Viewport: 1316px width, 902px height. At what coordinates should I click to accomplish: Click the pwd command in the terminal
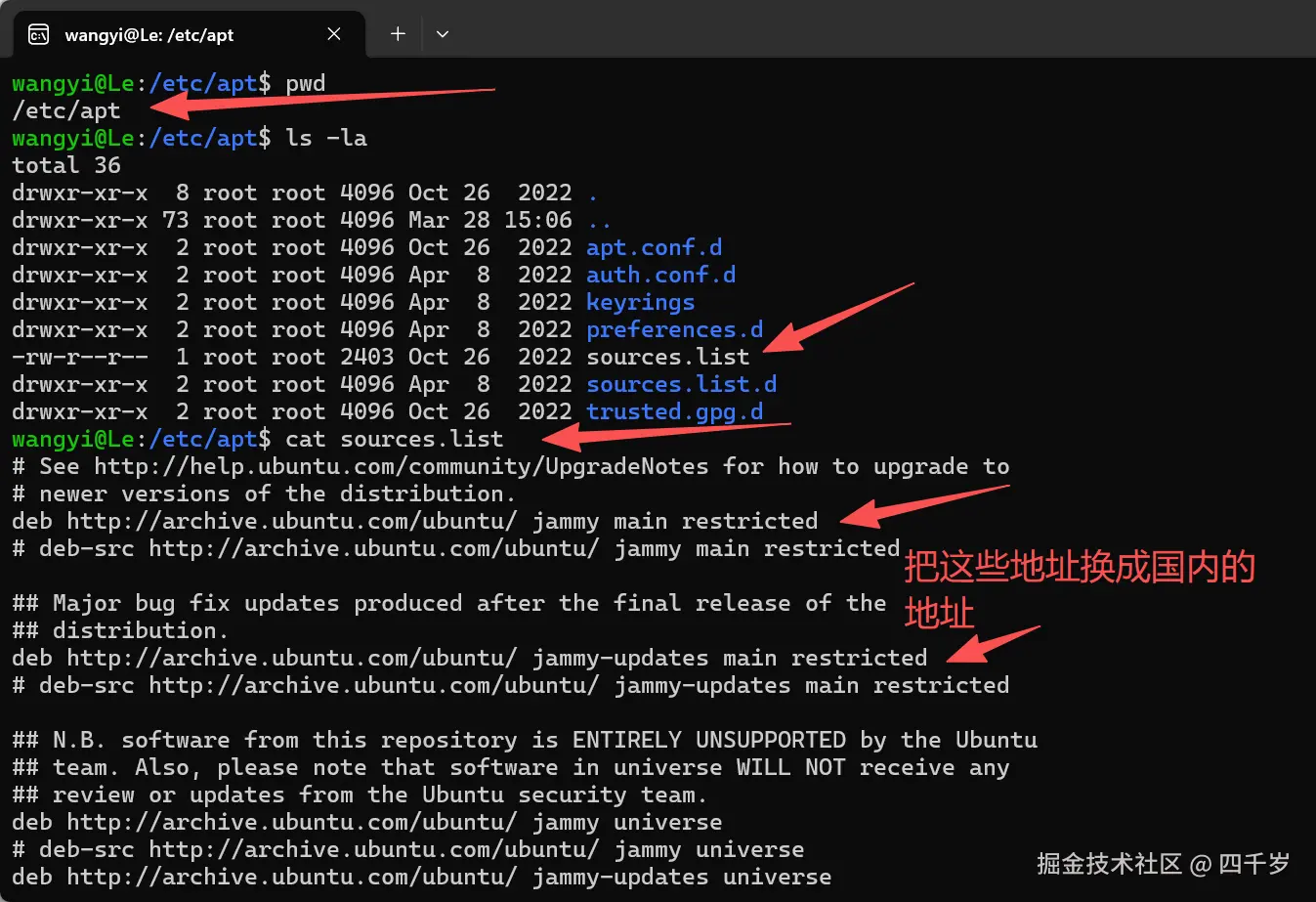click(x=304, y=83)
